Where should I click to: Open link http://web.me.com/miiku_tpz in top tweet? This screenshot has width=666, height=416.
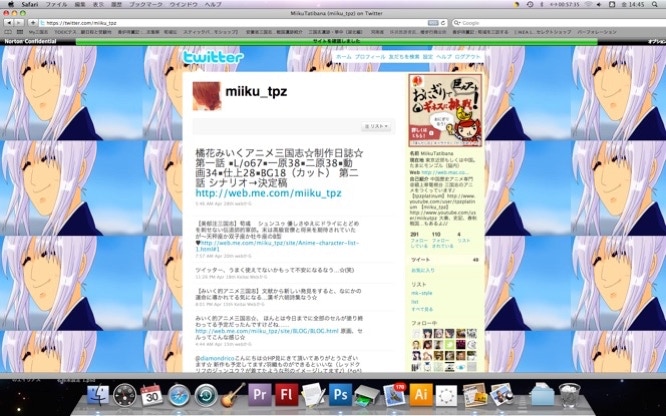(268, 193)
